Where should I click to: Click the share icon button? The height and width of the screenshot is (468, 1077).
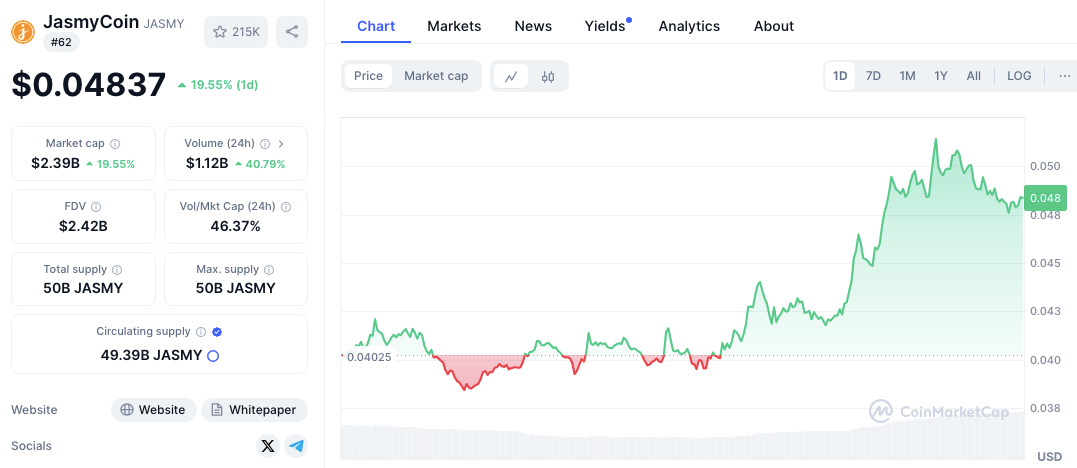coord(292,32)
